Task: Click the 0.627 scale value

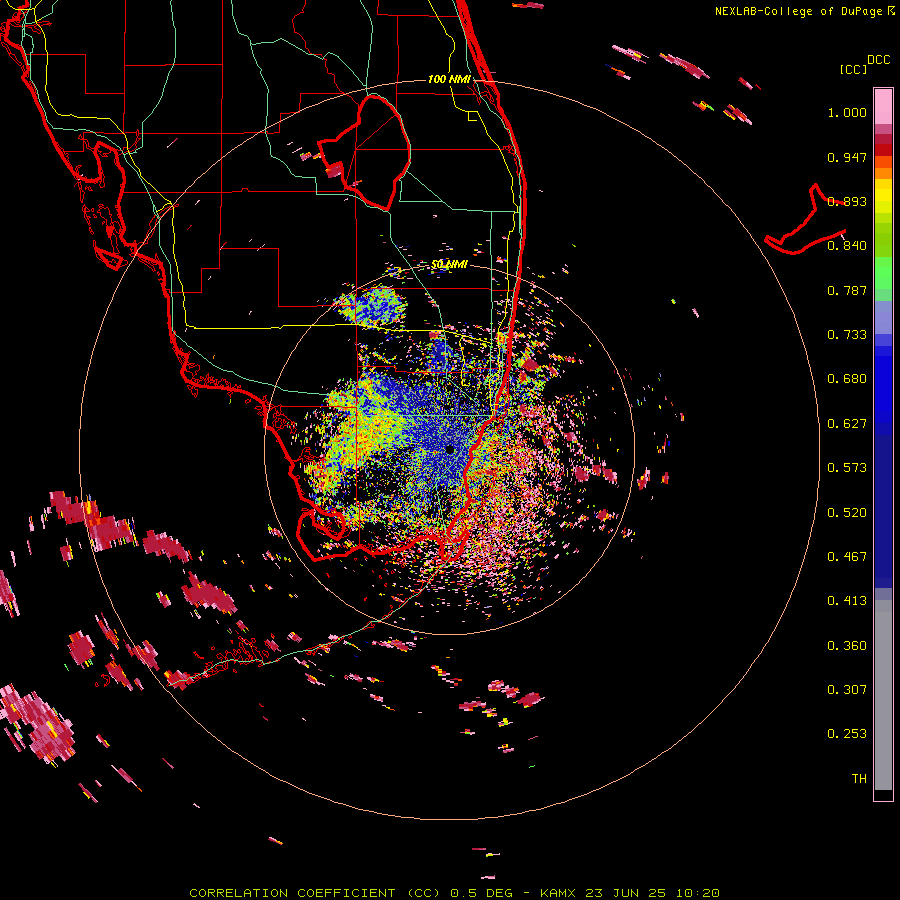Action: 847,424
